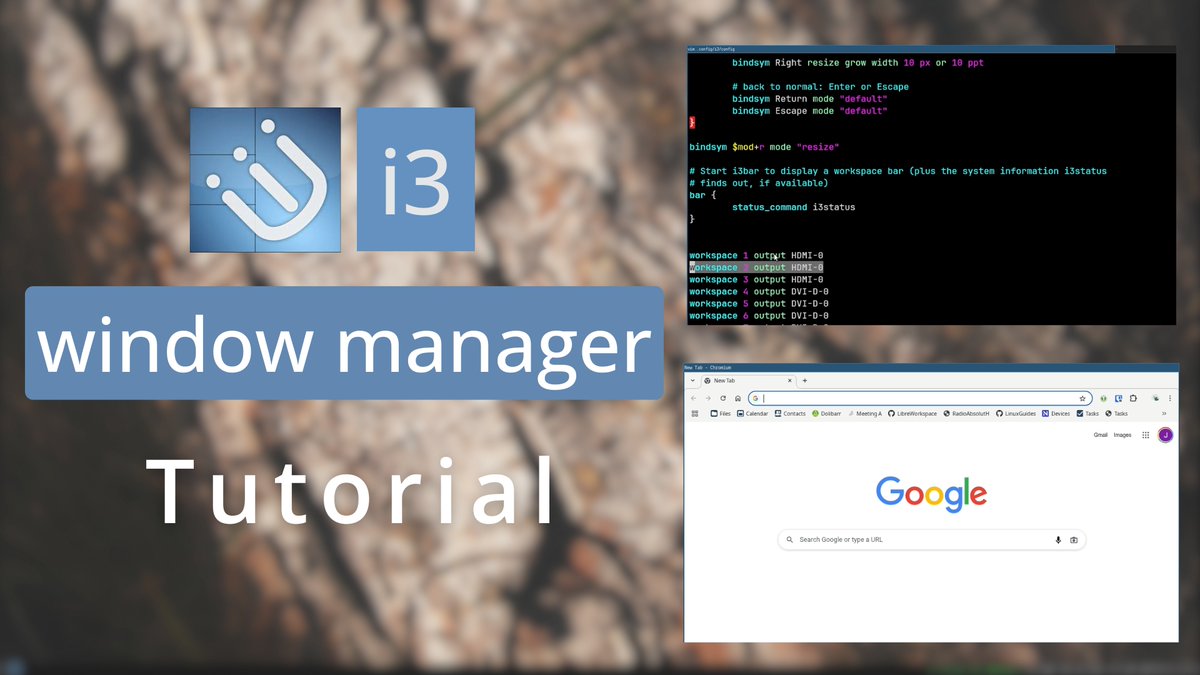The height and width of the screenshot is (675, 1200).
Task: Bookmark this page with the star icon
Action: point(1082,398)
